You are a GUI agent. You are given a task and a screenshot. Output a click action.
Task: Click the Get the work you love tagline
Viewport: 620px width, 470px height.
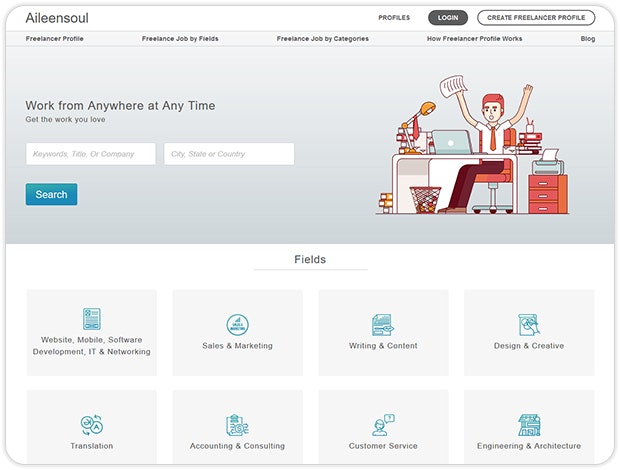point(65,119)
